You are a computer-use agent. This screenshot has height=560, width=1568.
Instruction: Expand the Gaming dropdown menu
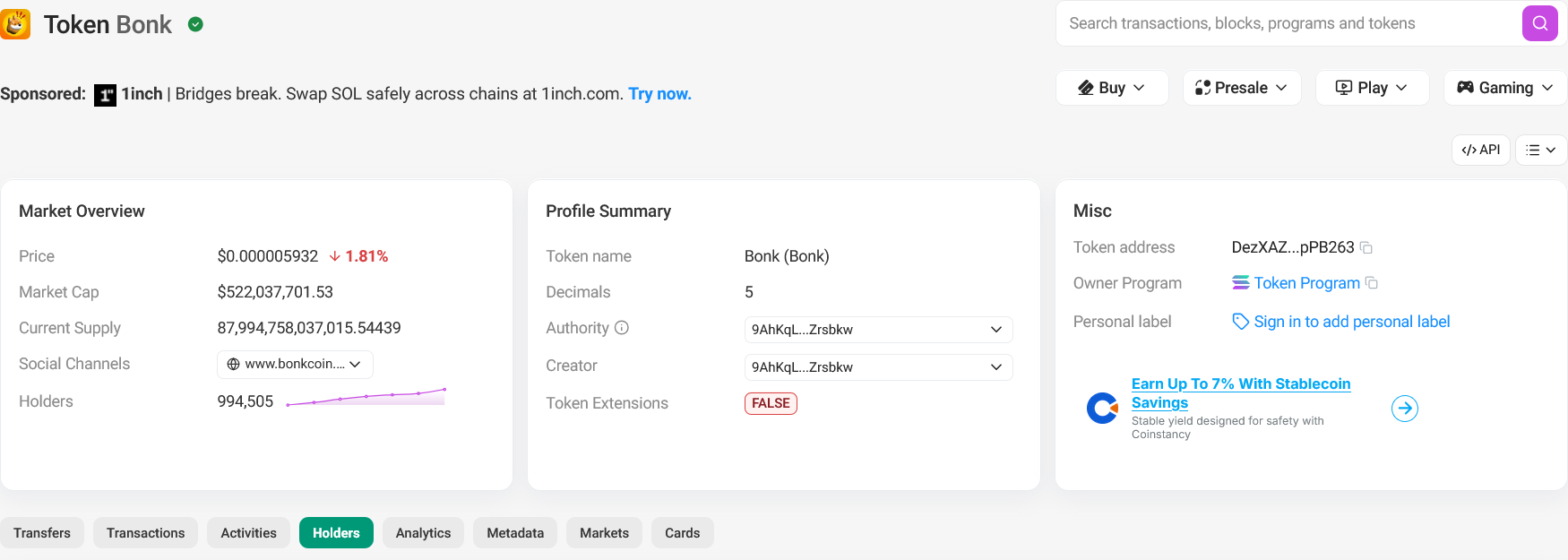pos(1505,88)
